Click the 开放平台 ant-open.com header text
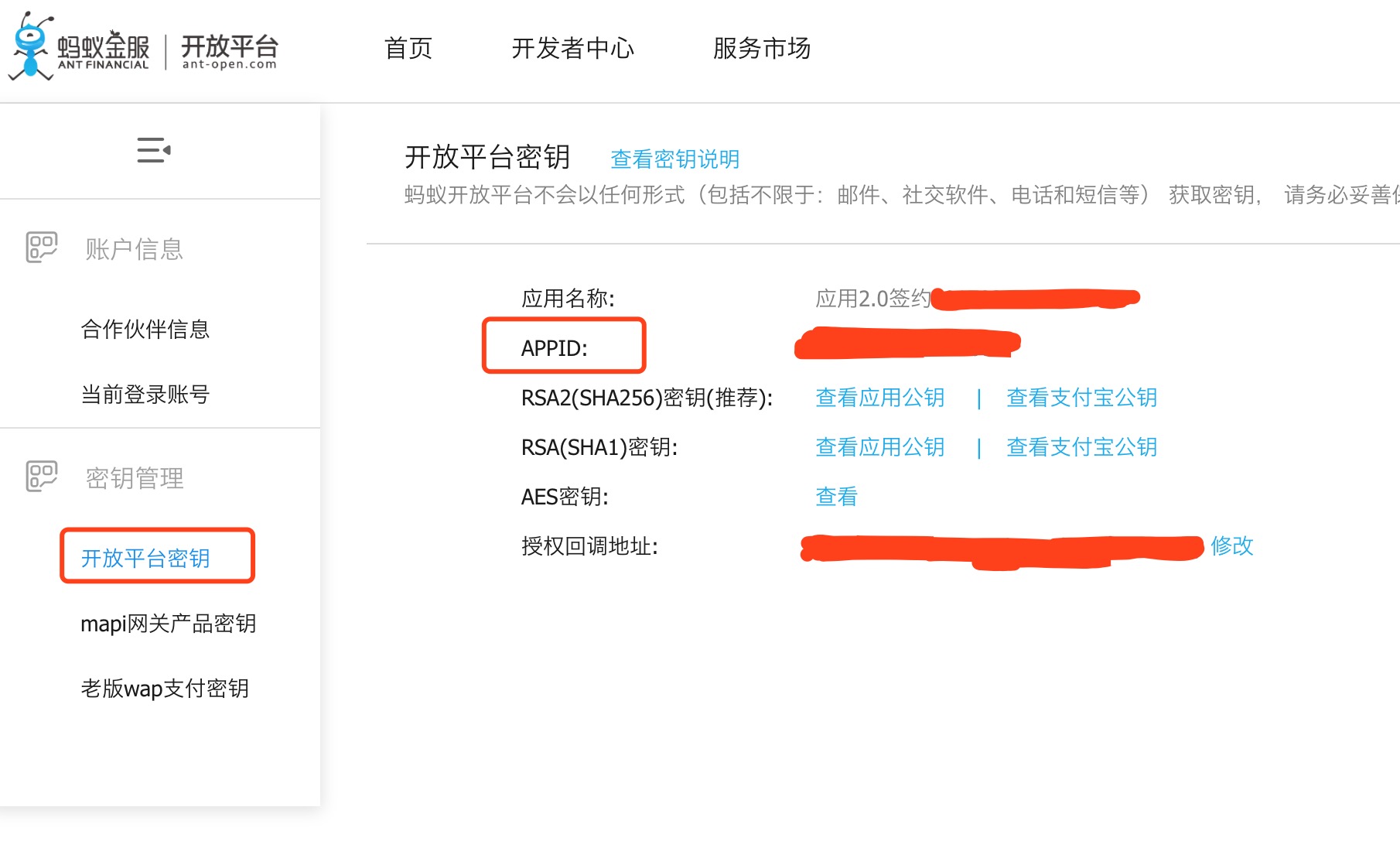Image resolution: width=1400 pixels, height=848 pixels. click(x=229, y=51)
